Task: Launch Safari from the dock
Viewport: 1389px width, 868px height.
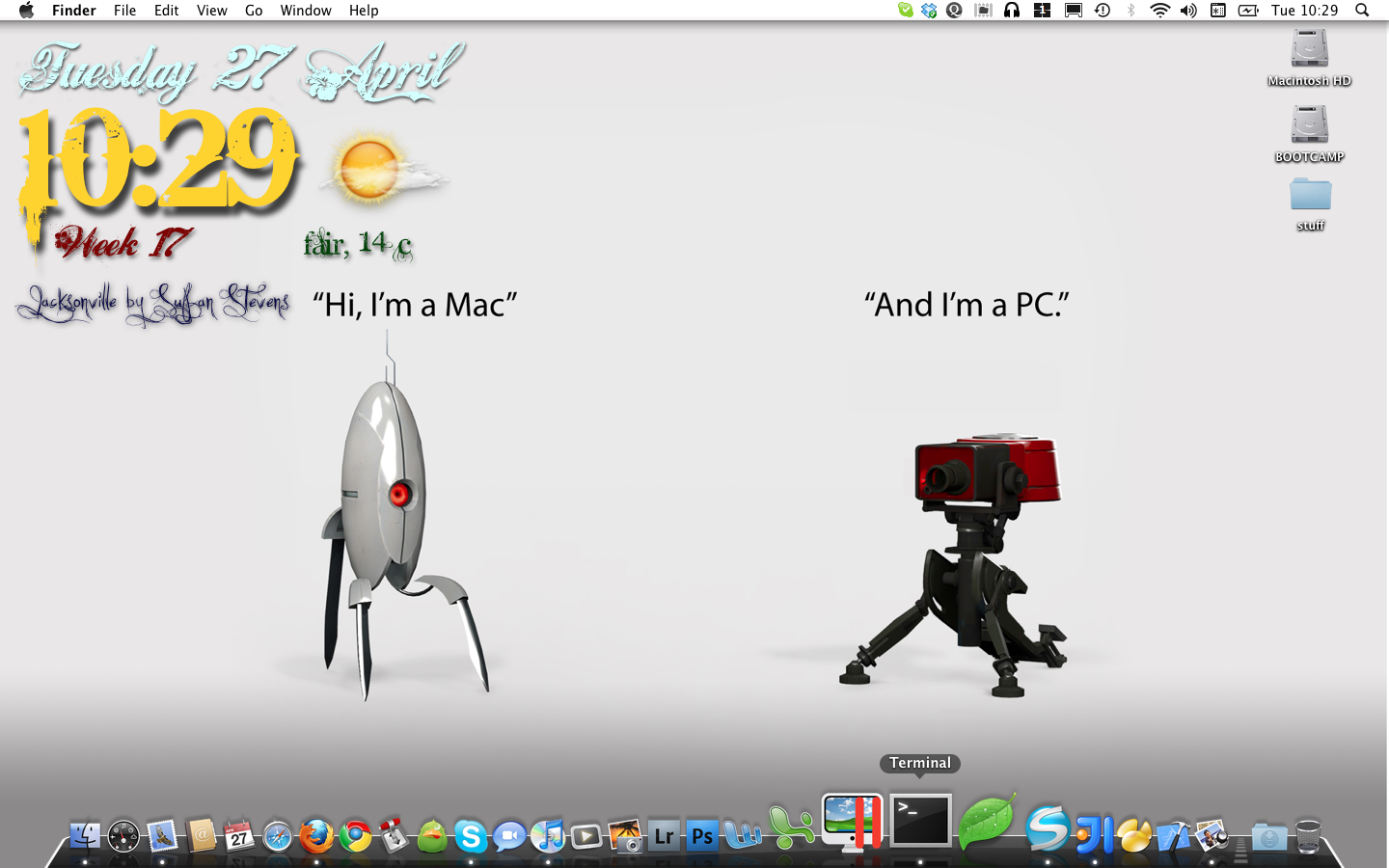Action: click(278, 836)
